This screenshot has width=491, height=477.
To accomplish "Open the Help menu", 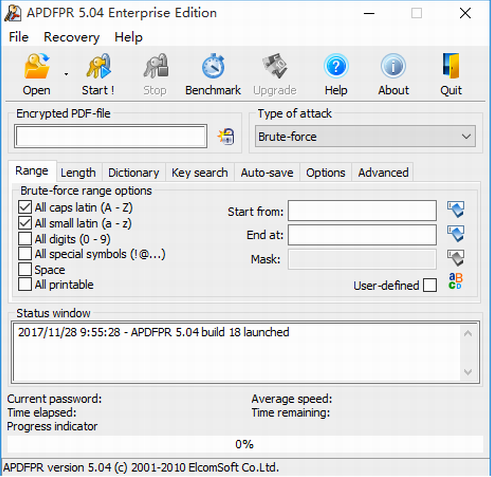I will coord(128,37).
